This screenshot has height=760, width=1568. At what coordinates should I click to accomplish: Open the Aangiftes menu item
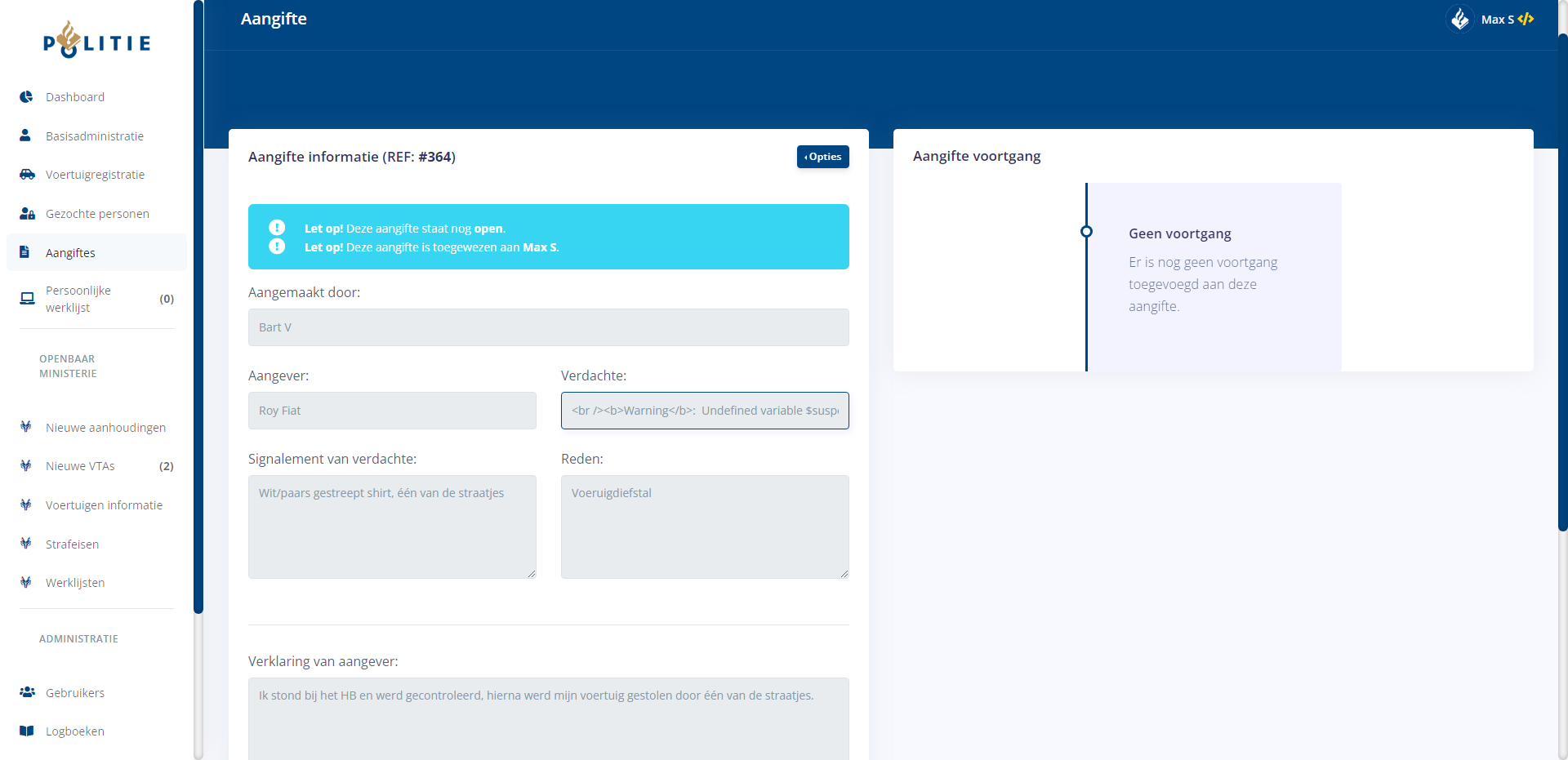[70, 253]
